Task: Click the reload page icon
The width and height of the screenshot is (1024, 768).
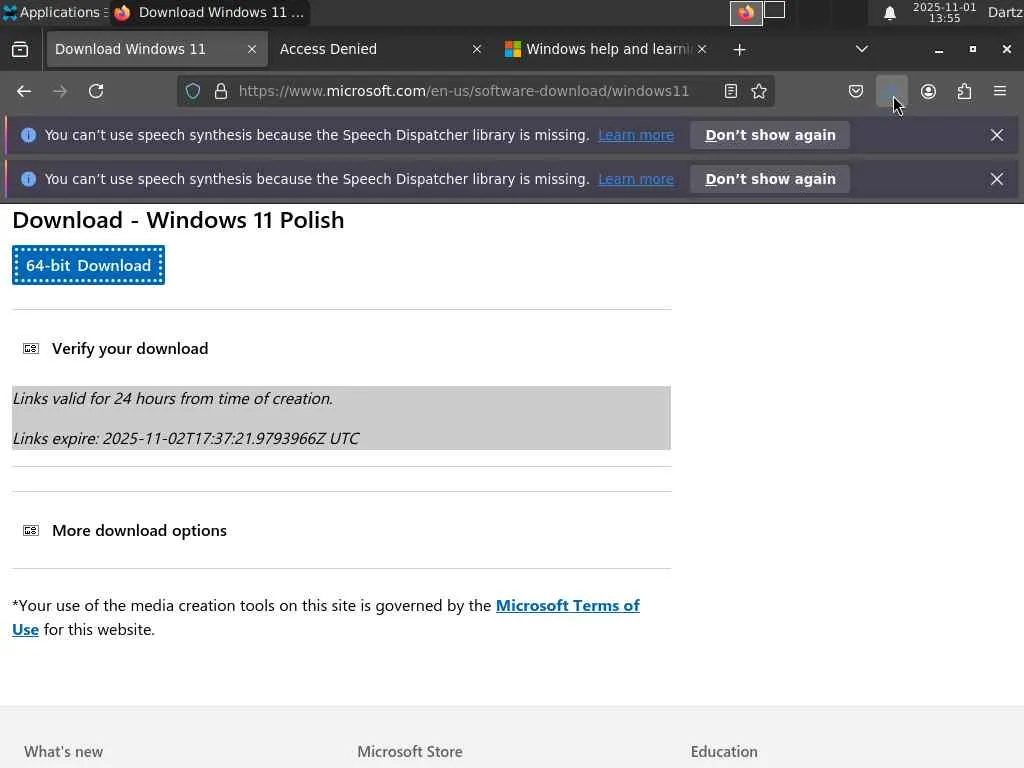Action: coord(96,91)
